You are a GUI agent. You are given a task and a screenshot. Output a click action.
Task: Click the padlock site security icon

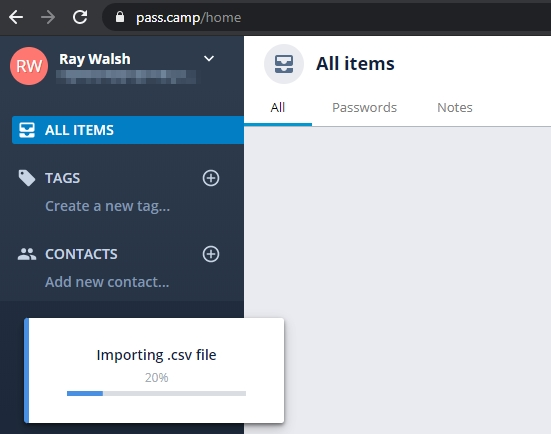pos(120,17)
